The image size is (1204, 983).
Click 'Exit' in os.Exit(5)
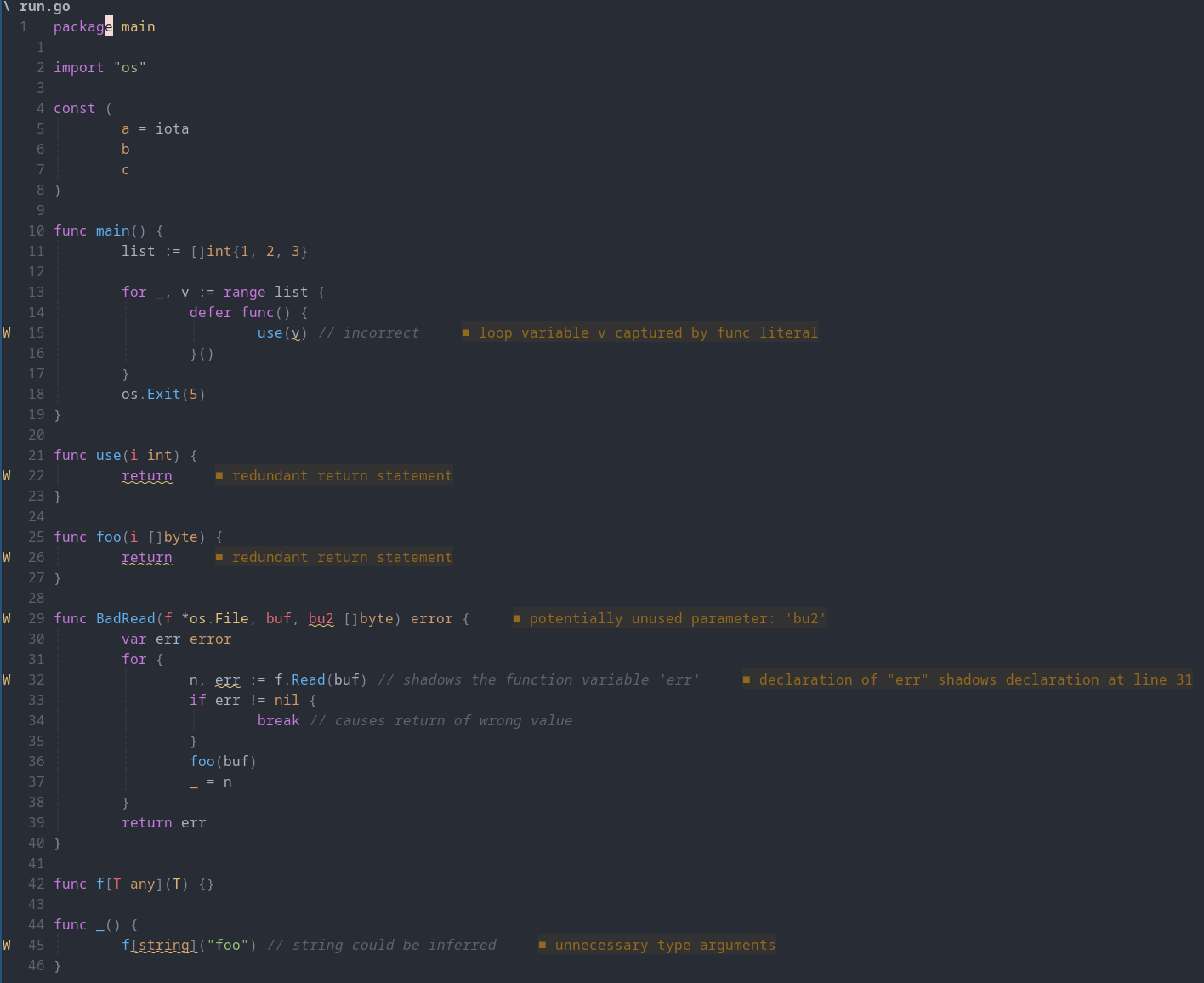164,394
